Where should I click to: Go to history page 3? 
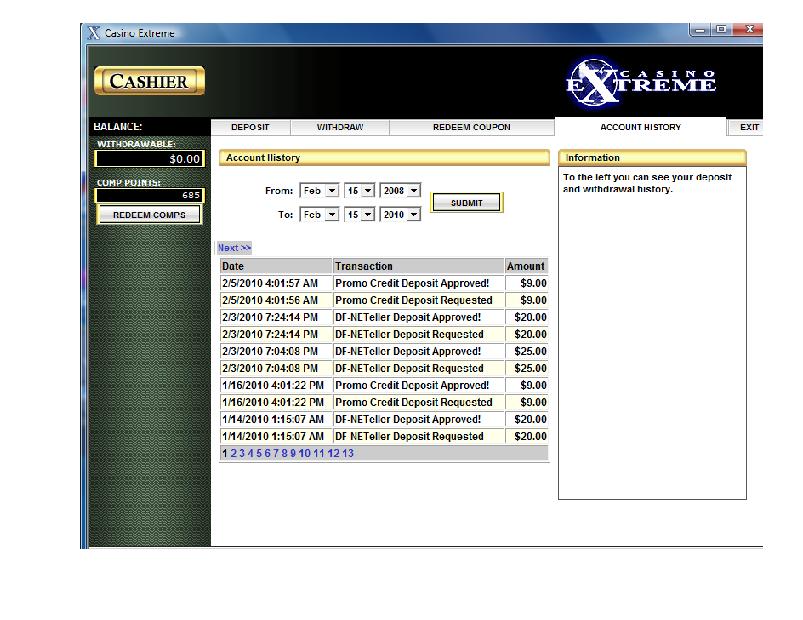click(242, 453)
